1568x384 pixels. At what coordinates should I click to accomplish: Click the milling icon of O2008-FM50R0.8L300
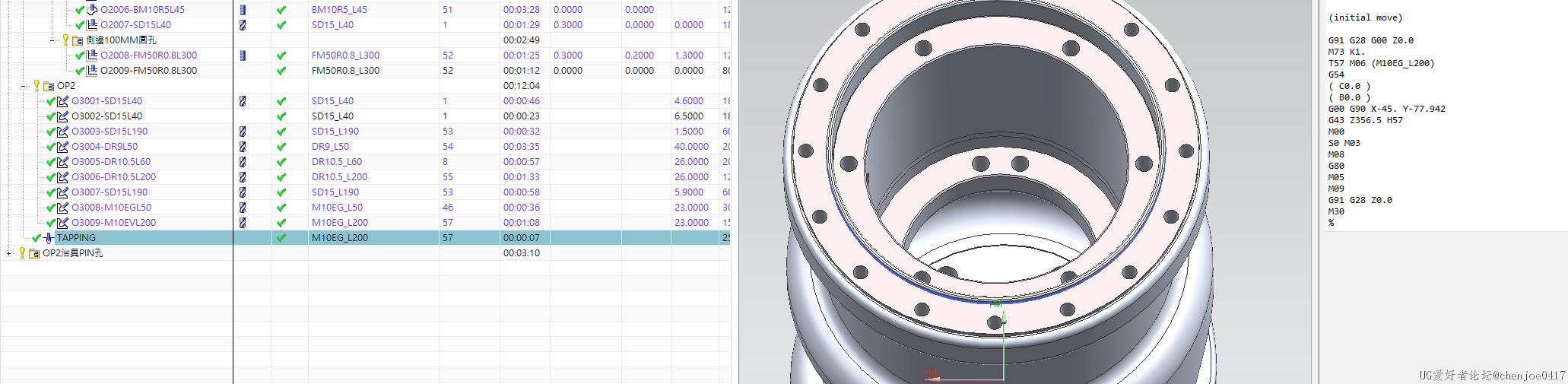[x=92, y=56]
